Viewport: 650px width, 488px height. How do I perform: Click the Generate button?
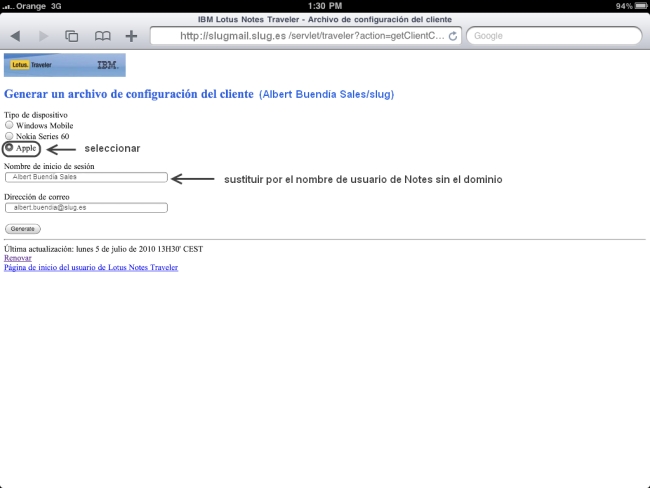tap(23, 229)
